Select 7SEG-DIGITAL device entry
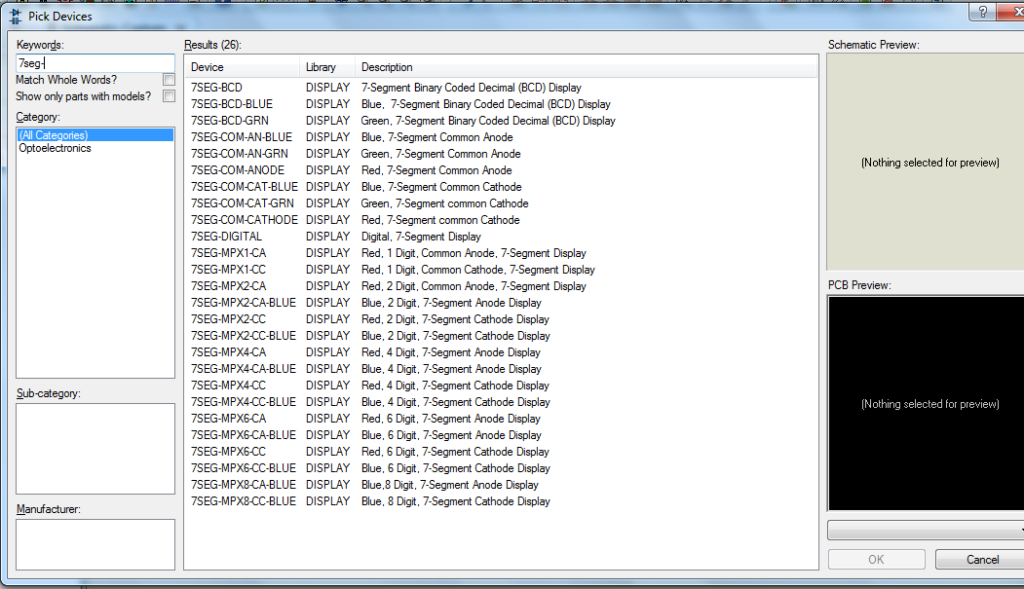 pyautogui.click(x=226, y=236)
